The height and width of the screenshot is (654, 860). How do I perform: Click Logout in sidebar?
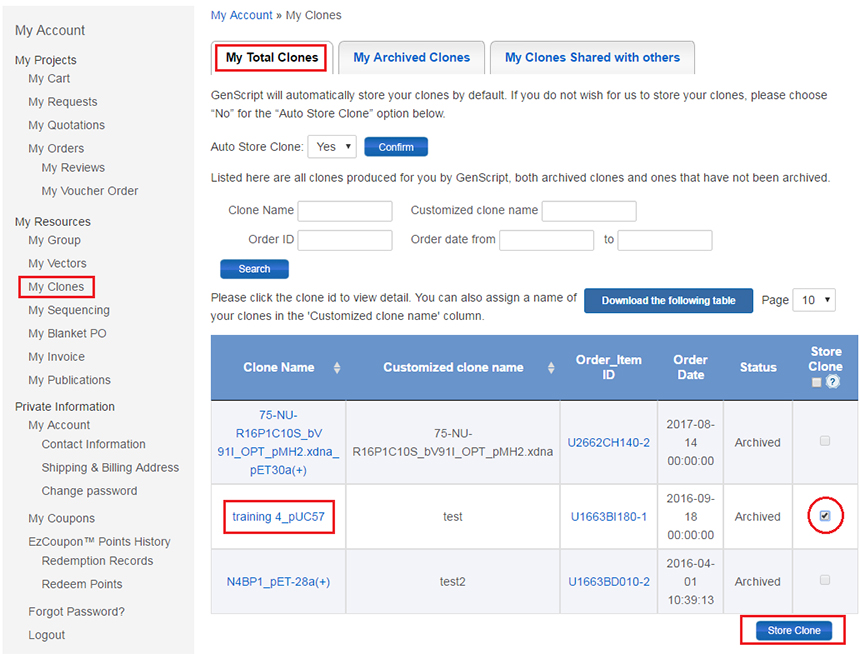47,635
